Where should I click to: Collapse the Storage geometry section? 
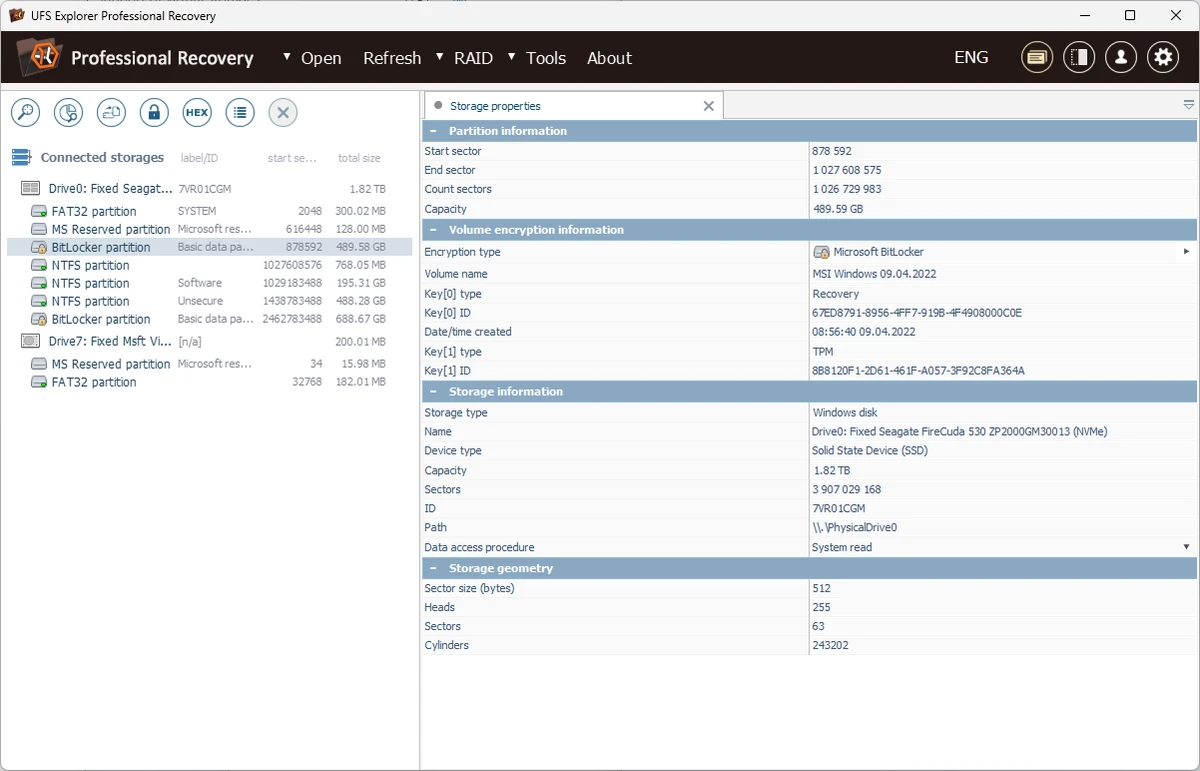tap(433, 568)
